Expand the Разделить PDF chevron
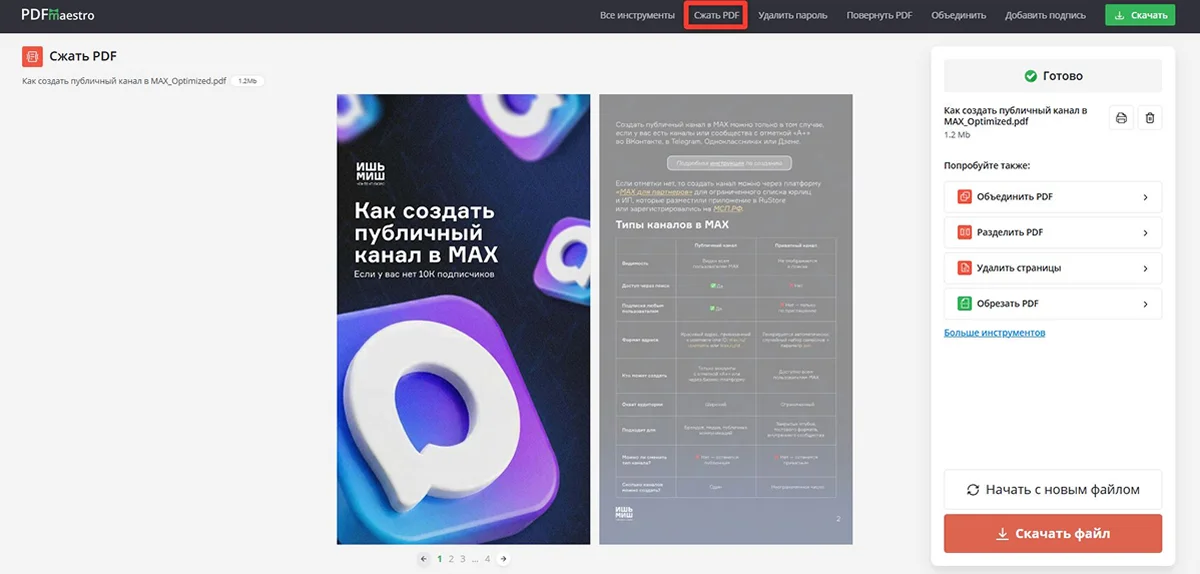Viewport: 1200px width, 574px height. click(x=1145, y=232)
